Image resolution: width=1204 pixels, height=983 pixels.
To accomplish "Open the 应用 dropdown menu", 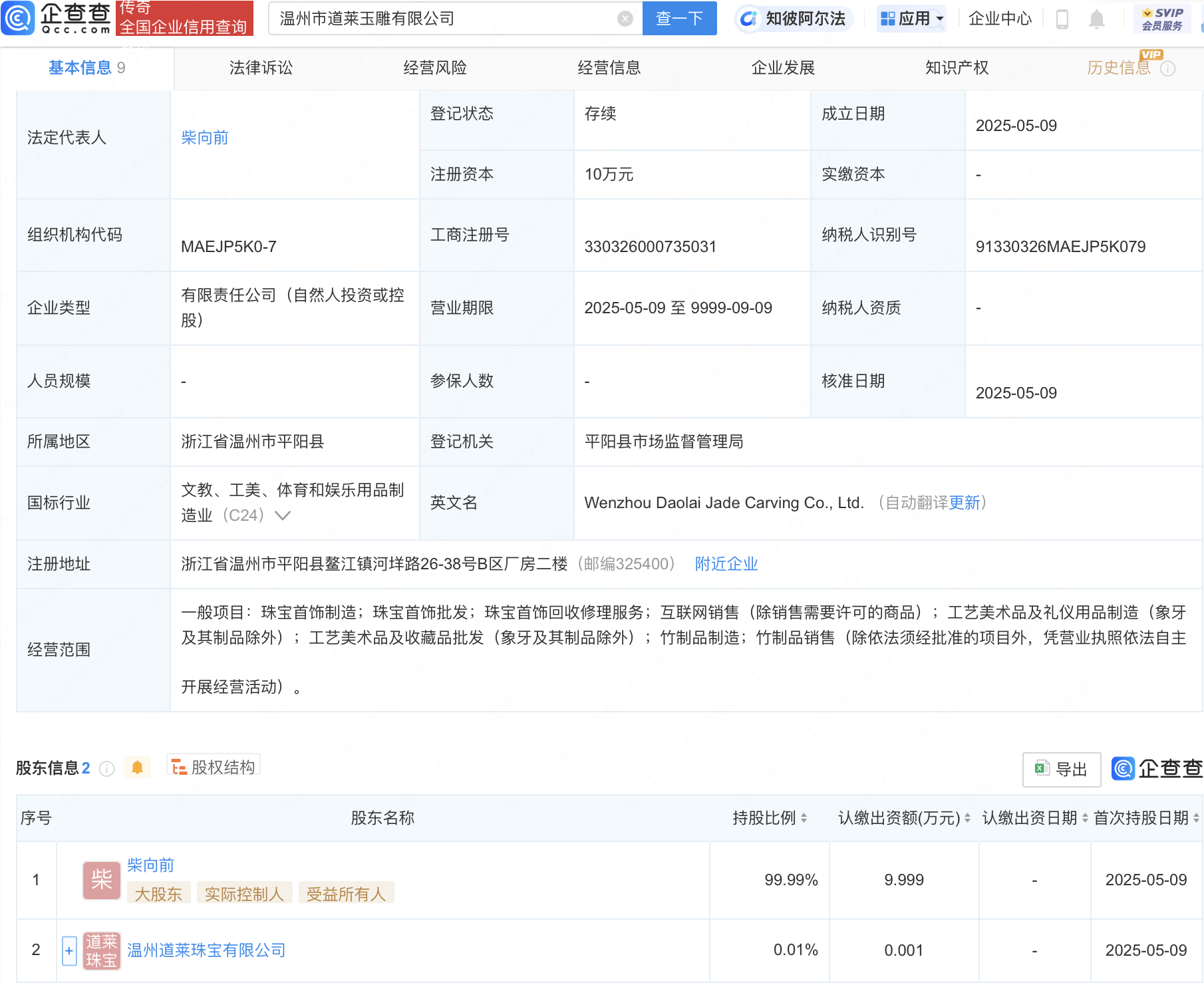I will coord(911,18).
